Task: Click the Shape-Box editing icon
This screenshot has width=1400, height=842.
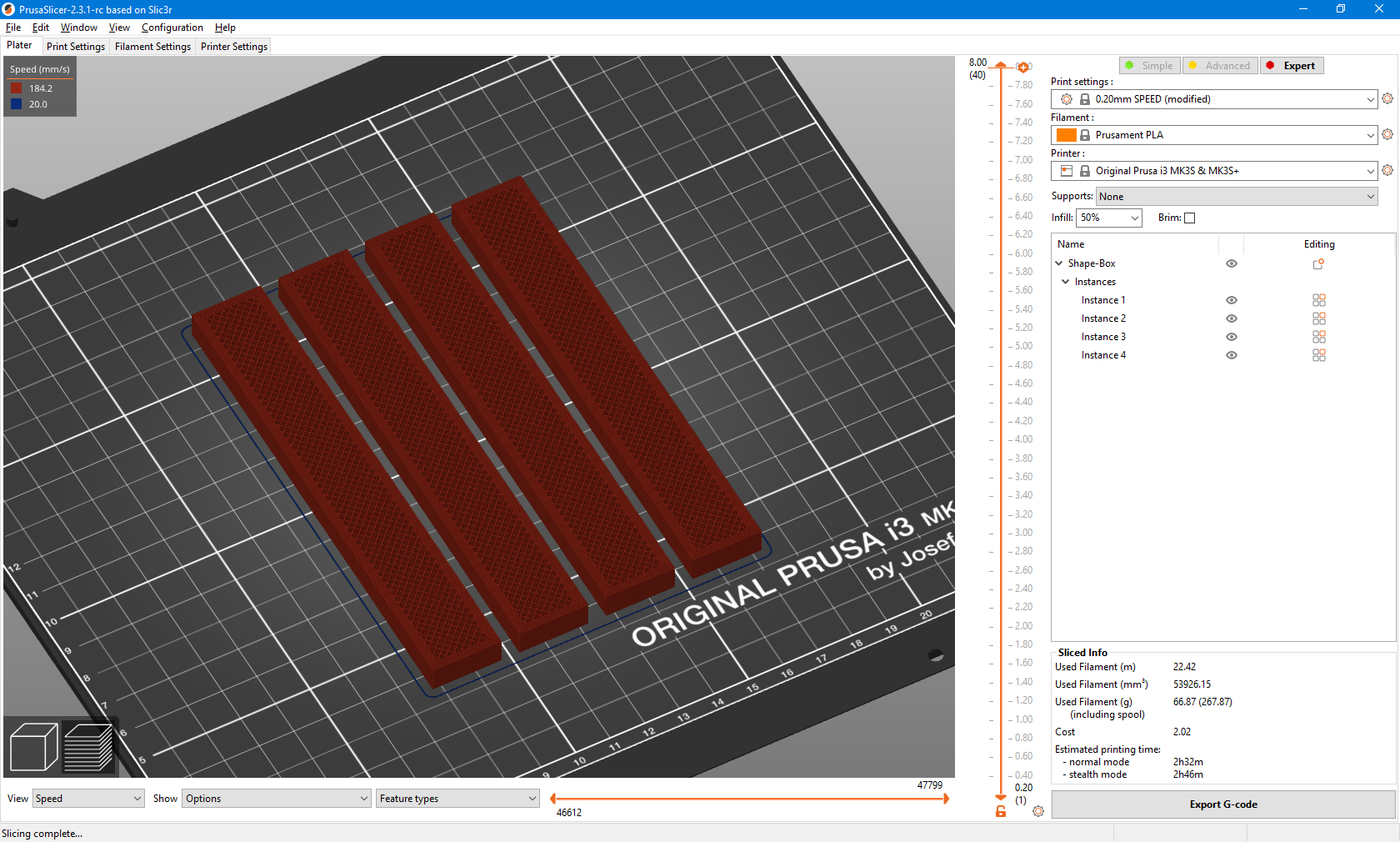Action: pyautogui.click(x=1318, y=263)
